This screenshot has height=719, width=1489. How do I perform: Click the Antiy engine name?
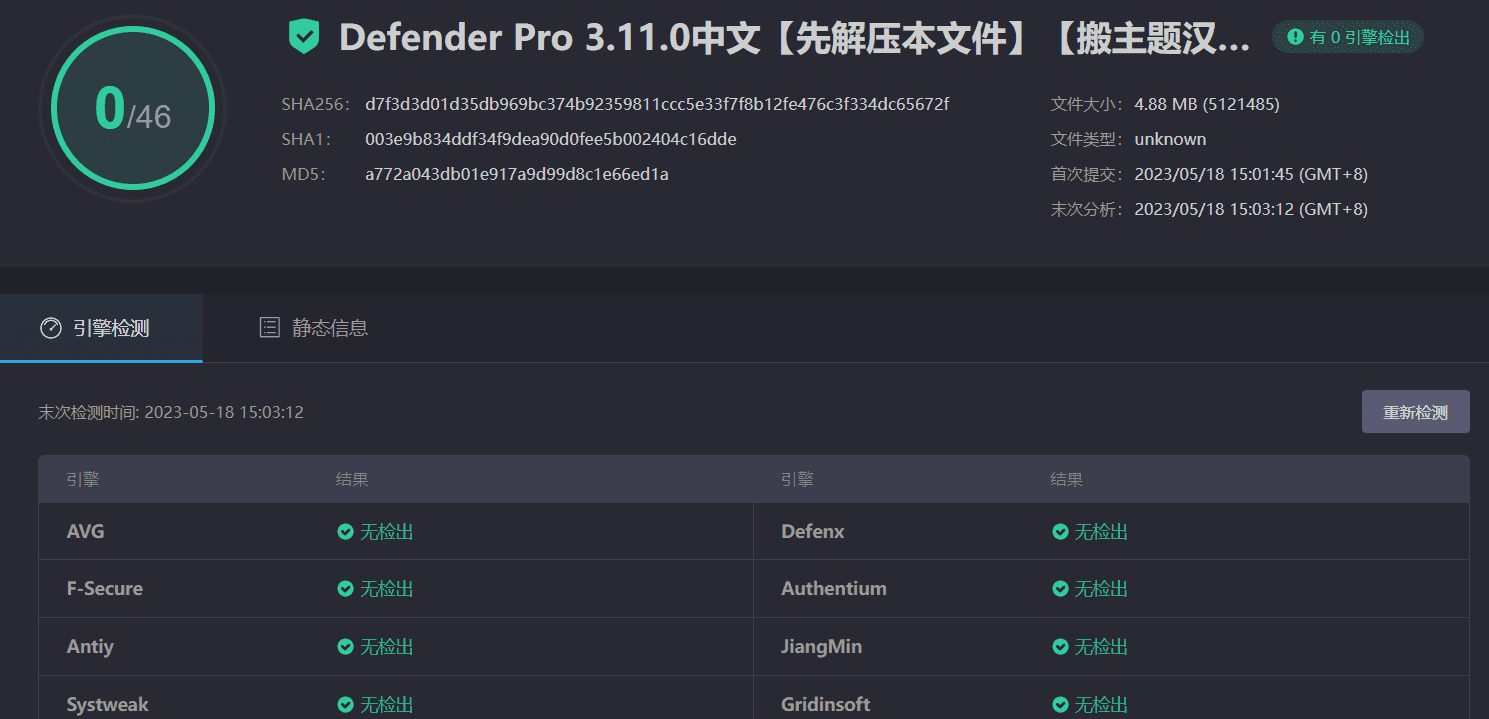[90, 647]
